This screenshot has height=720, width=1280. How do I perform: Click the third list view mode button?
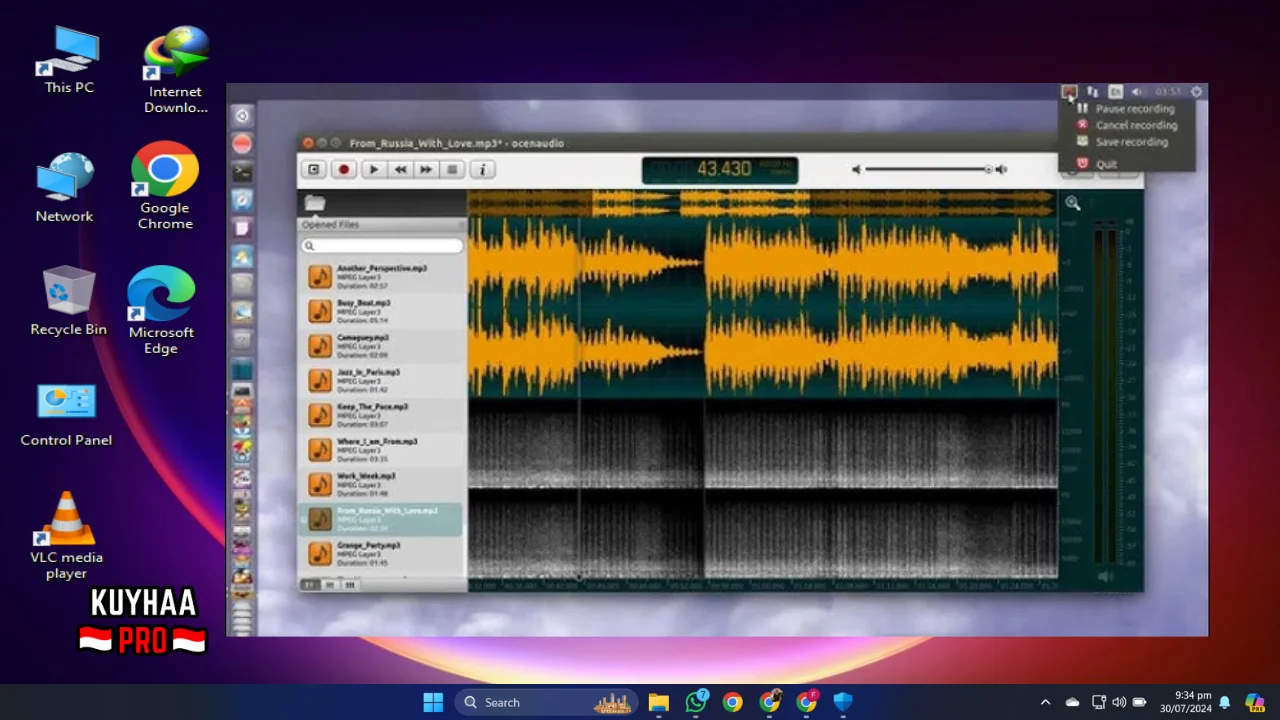coord(349,584)
